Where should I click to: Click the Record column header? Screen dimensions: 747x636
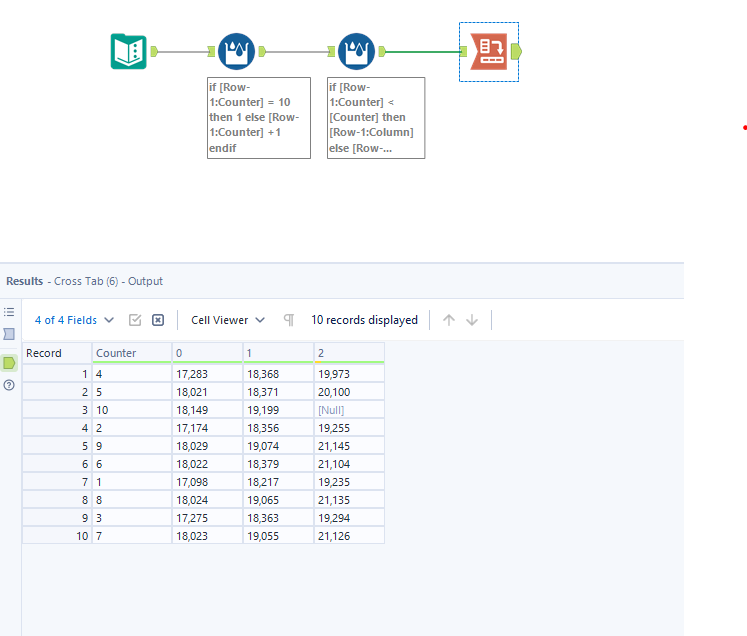click(57, 353)
